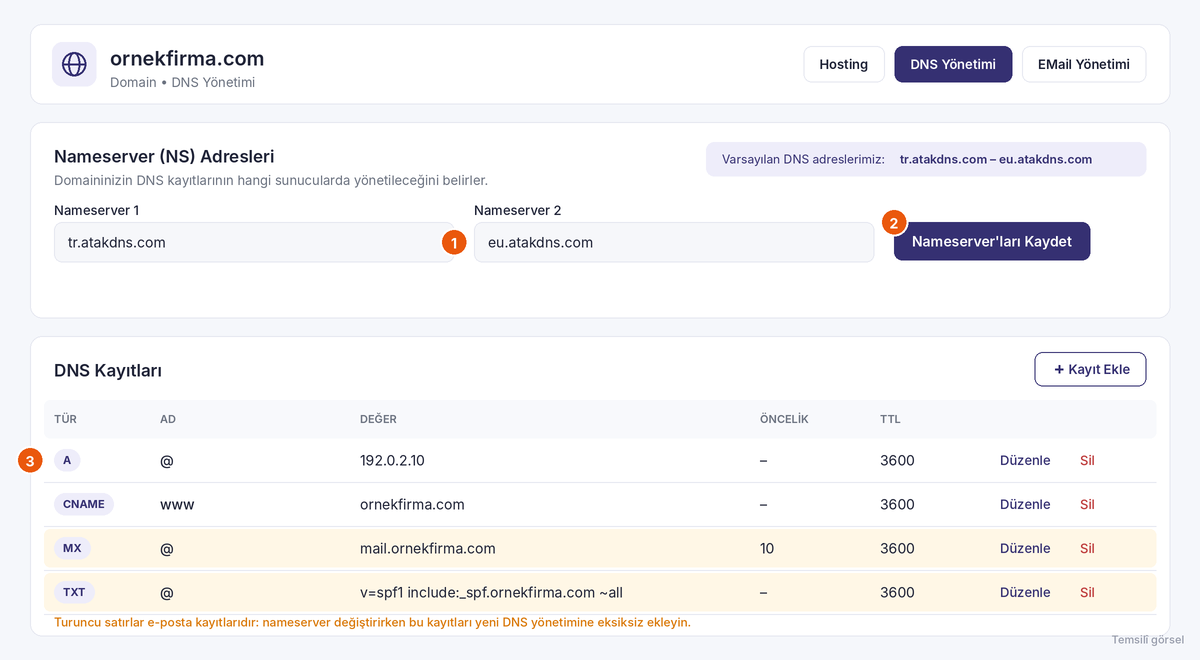Click the TTL 3600 of the CNAME row
Screen dimensions: 1200x660
coord(897,504)
